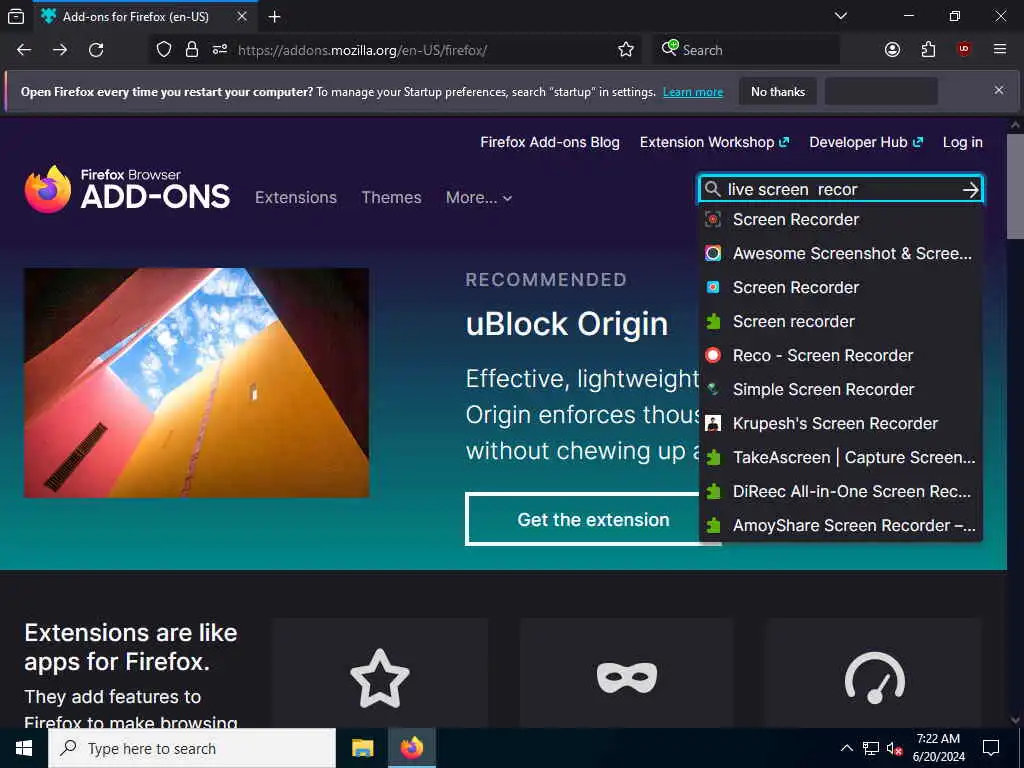Click the uBlock Origin heading

(567, 324)
